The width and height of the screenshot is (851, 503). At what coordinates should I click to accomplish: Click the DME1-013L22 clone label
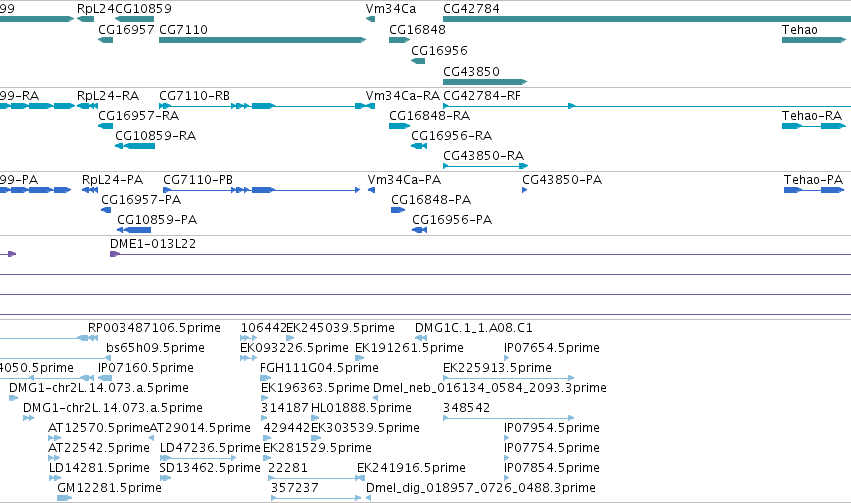[x=153, y=244]
